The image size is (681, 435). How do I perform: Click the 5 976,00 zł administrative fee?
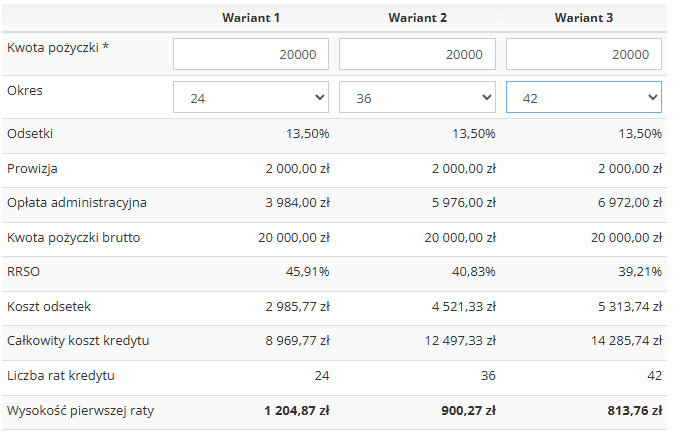click(464, 203)
